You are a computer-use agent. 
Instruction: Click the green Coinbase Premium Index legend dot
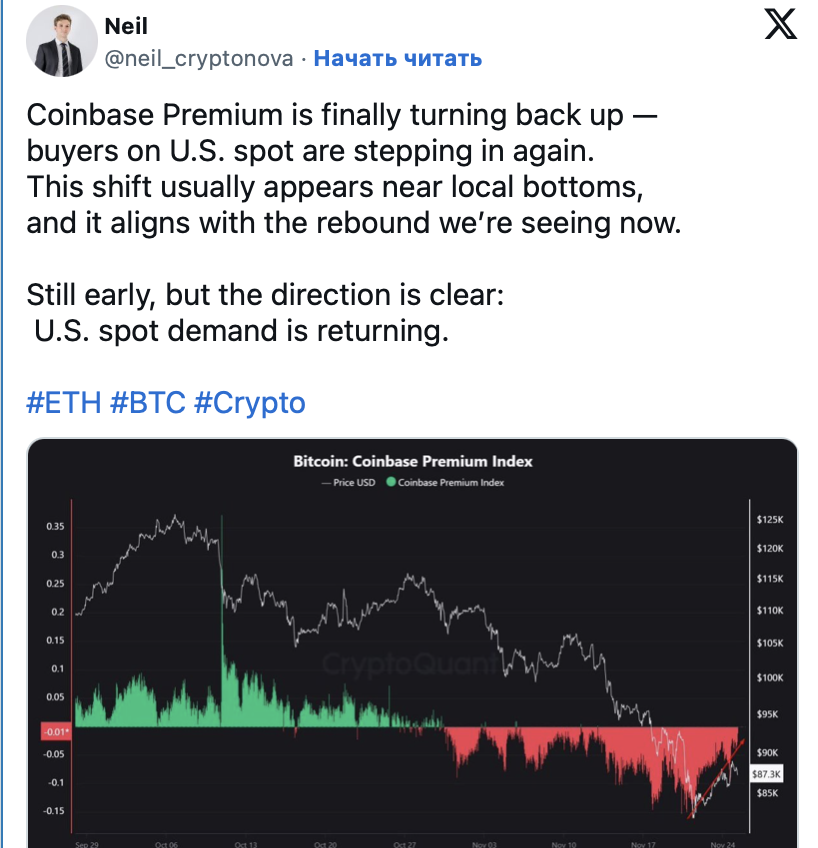[x=391, y=482]
